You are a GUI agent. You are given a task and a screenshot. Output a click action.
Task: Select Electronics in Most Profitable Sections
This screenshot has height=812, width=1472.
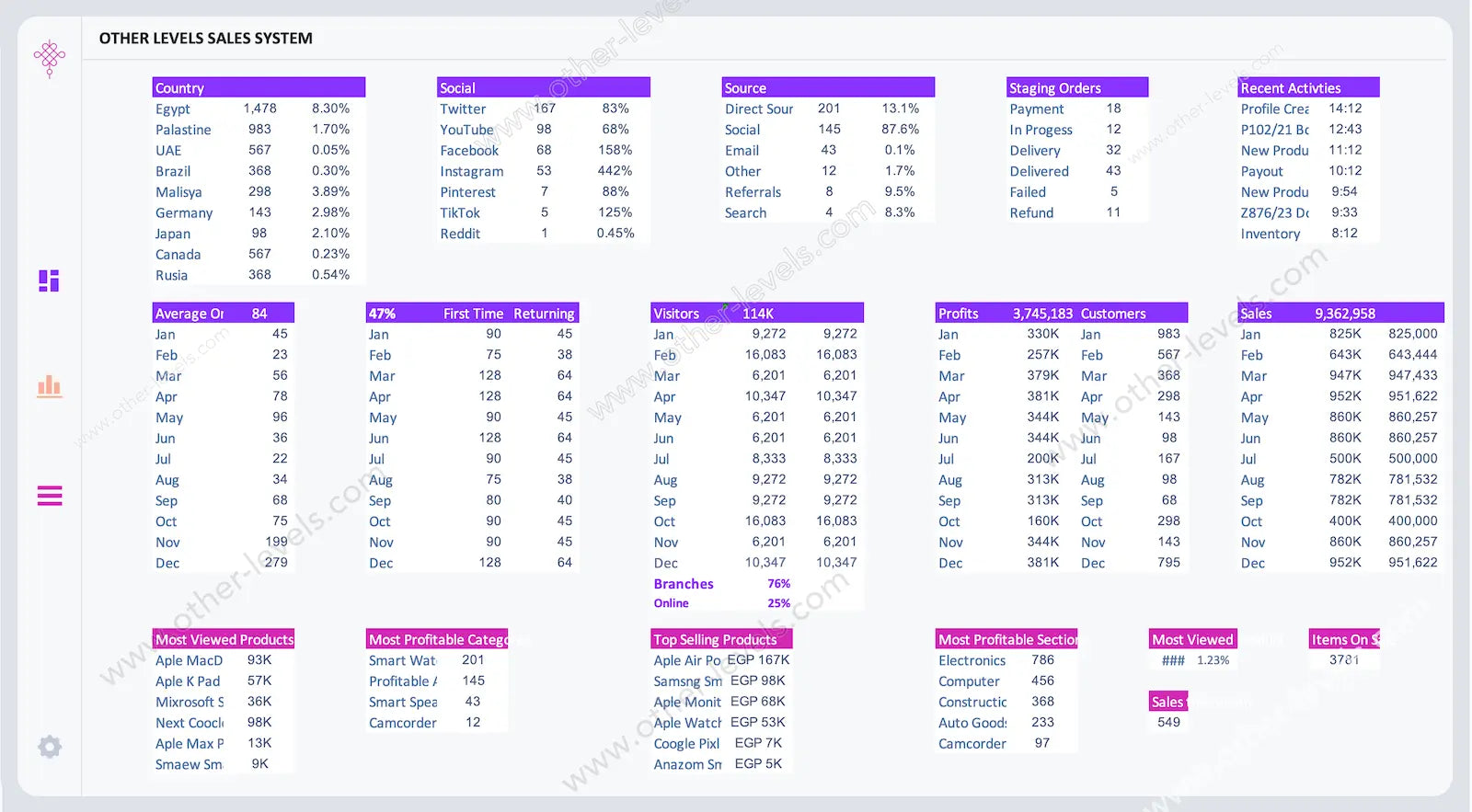pyautogui.click(x=972, y=660)
